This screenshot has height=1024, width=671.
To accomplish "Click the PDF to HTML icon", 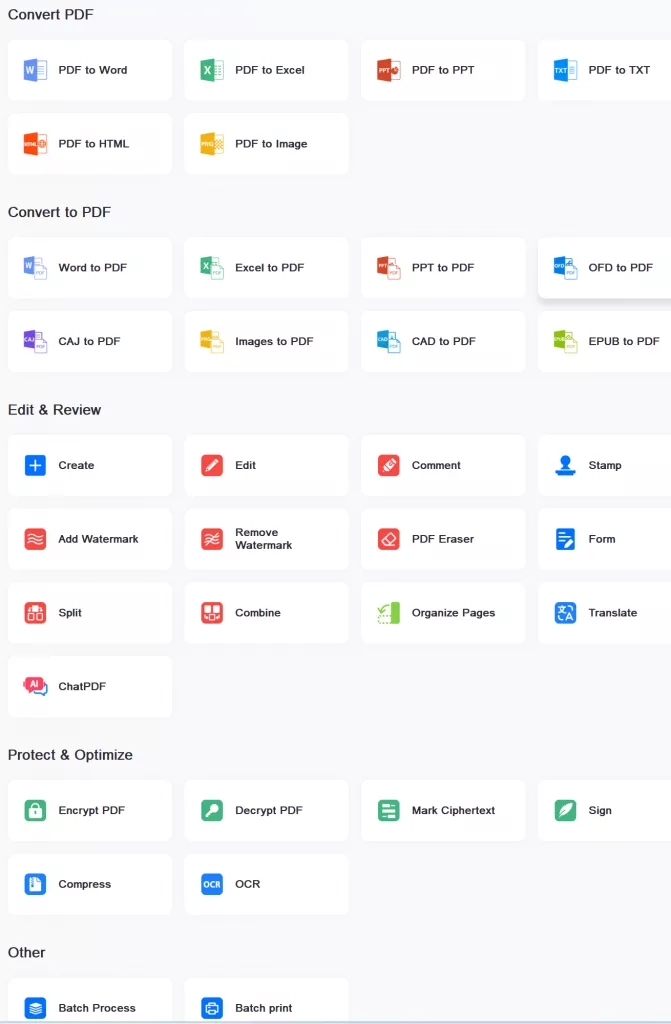I will coord(35,144).
